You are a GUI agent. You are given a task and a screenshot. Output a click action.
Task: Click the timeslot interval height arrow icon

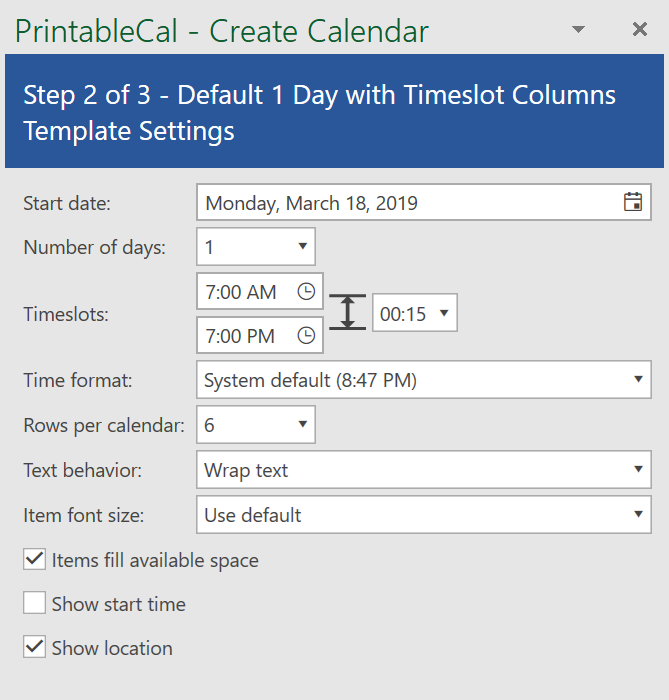tap(347, 313)
